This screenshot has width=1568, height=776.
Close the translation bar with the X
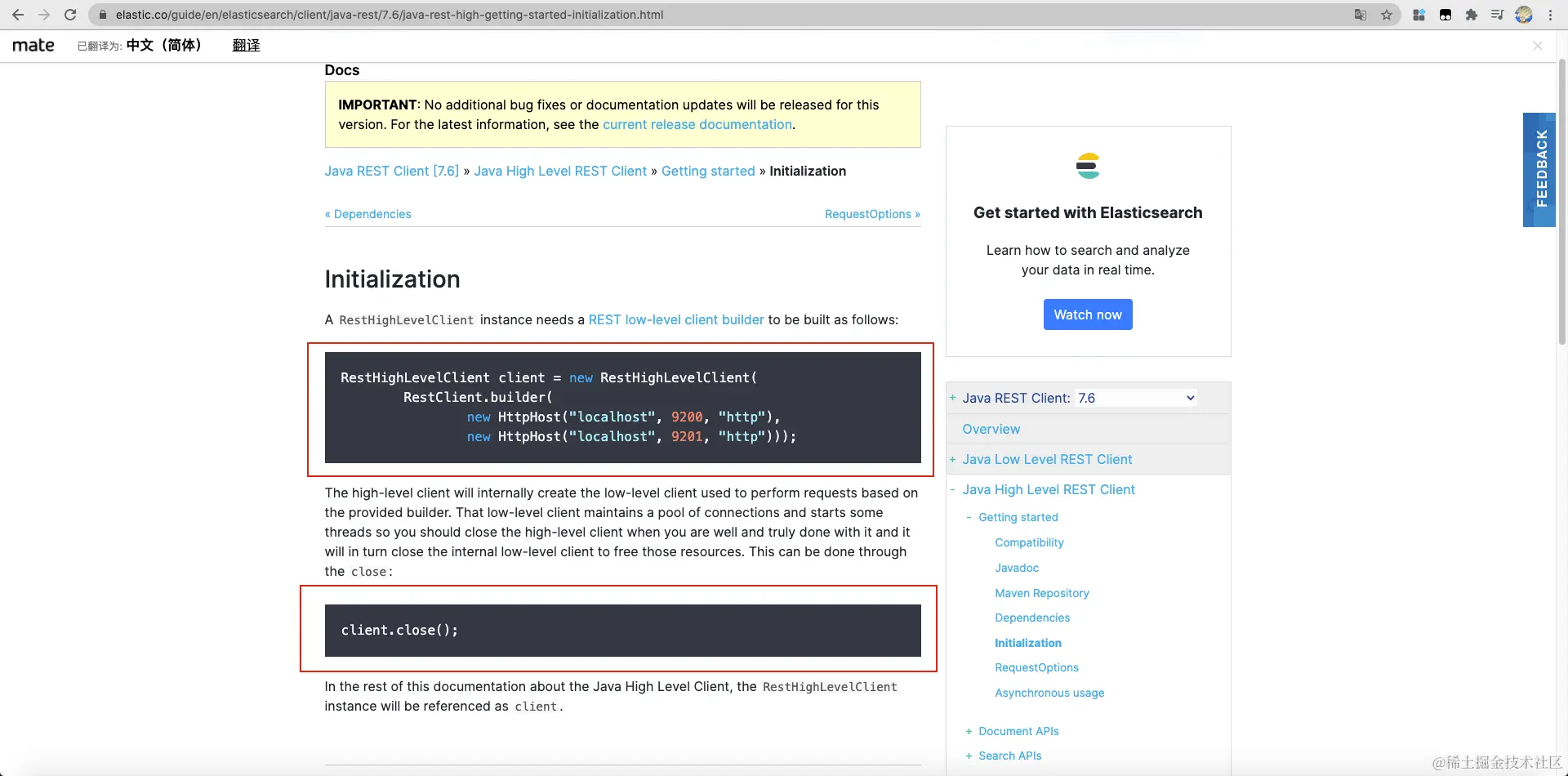click(x=1538, y=46)
